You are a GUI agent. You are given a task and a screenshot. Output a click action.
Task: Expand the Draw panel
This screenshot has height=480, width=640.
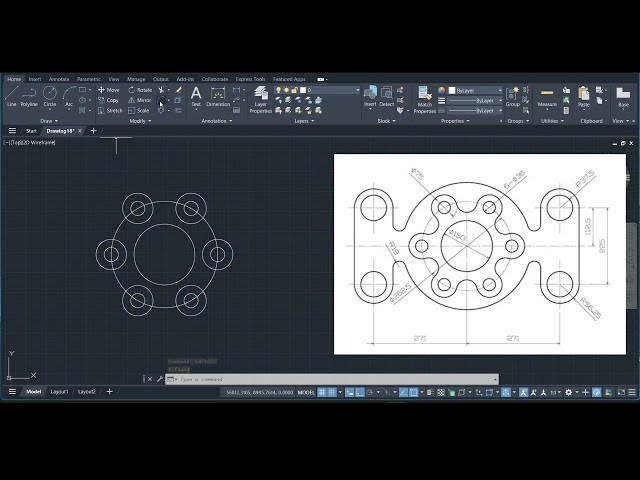[49, 121]
